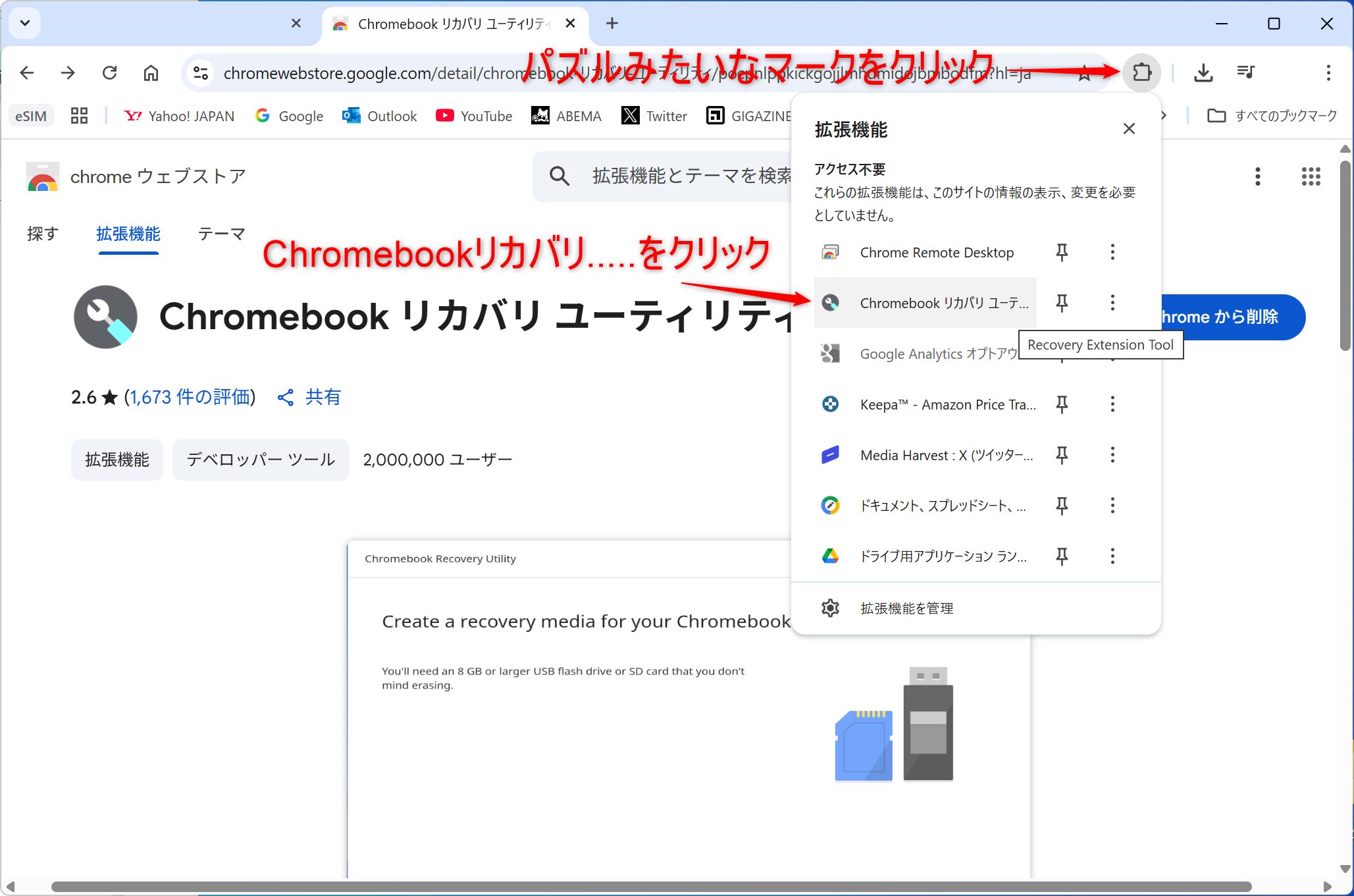Image resolution: width=1354 pixels, height=896 pixels.
Task: Click the gear icon for 拡張機能を管理
Action: [830, 608]
